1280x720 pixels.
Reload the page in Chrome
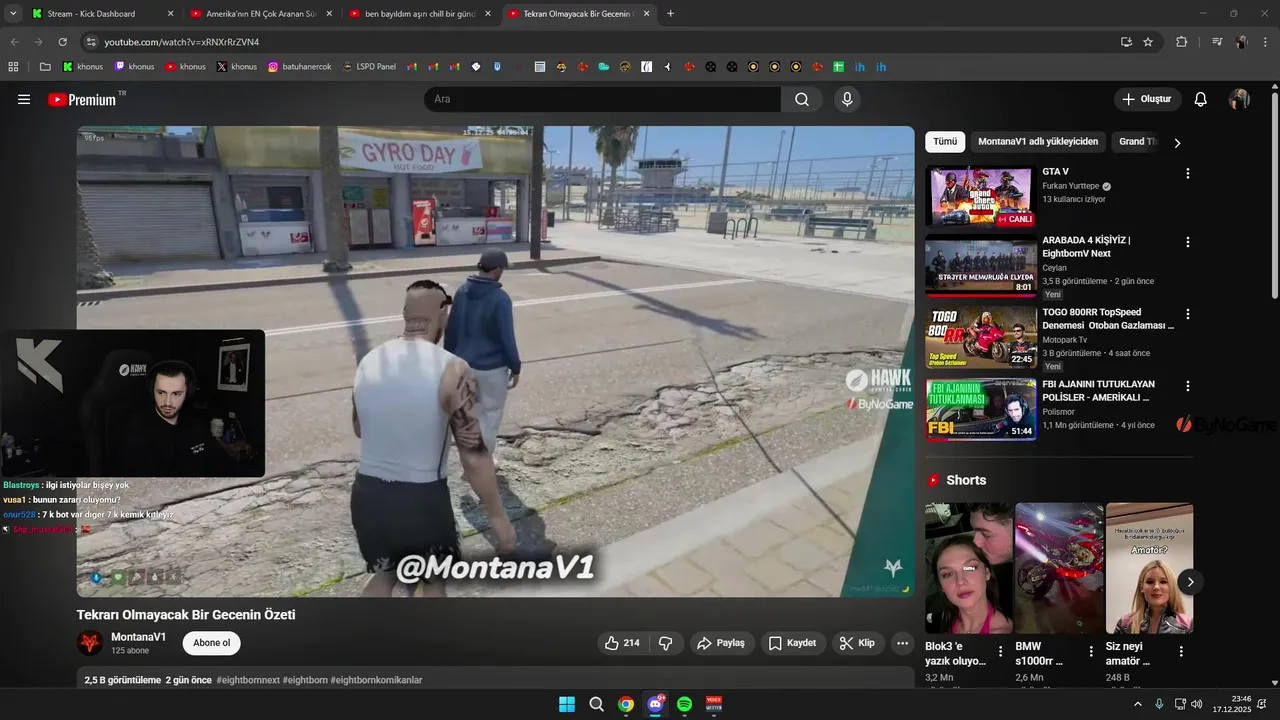coord(63,42)
